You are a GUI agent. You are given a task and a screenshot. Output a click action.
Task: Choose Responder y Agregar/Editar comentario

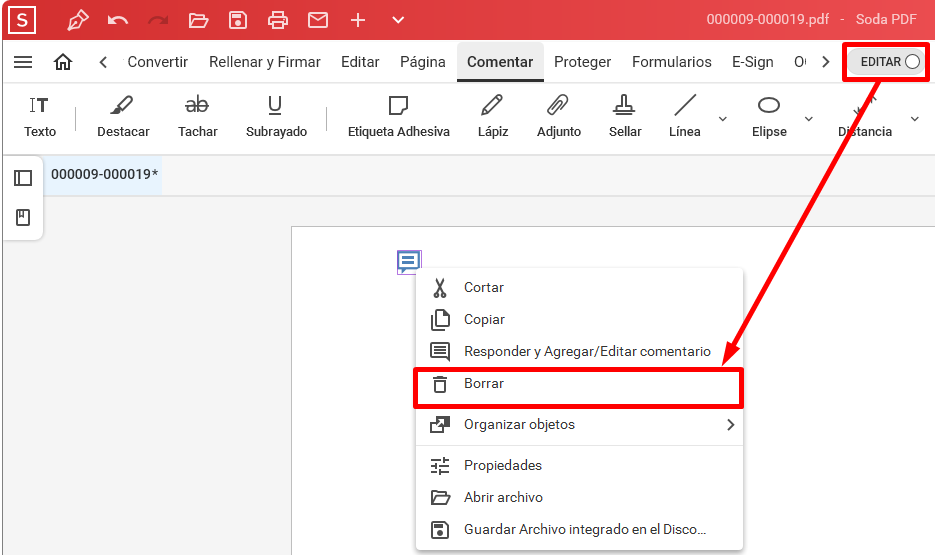[579, 352]
